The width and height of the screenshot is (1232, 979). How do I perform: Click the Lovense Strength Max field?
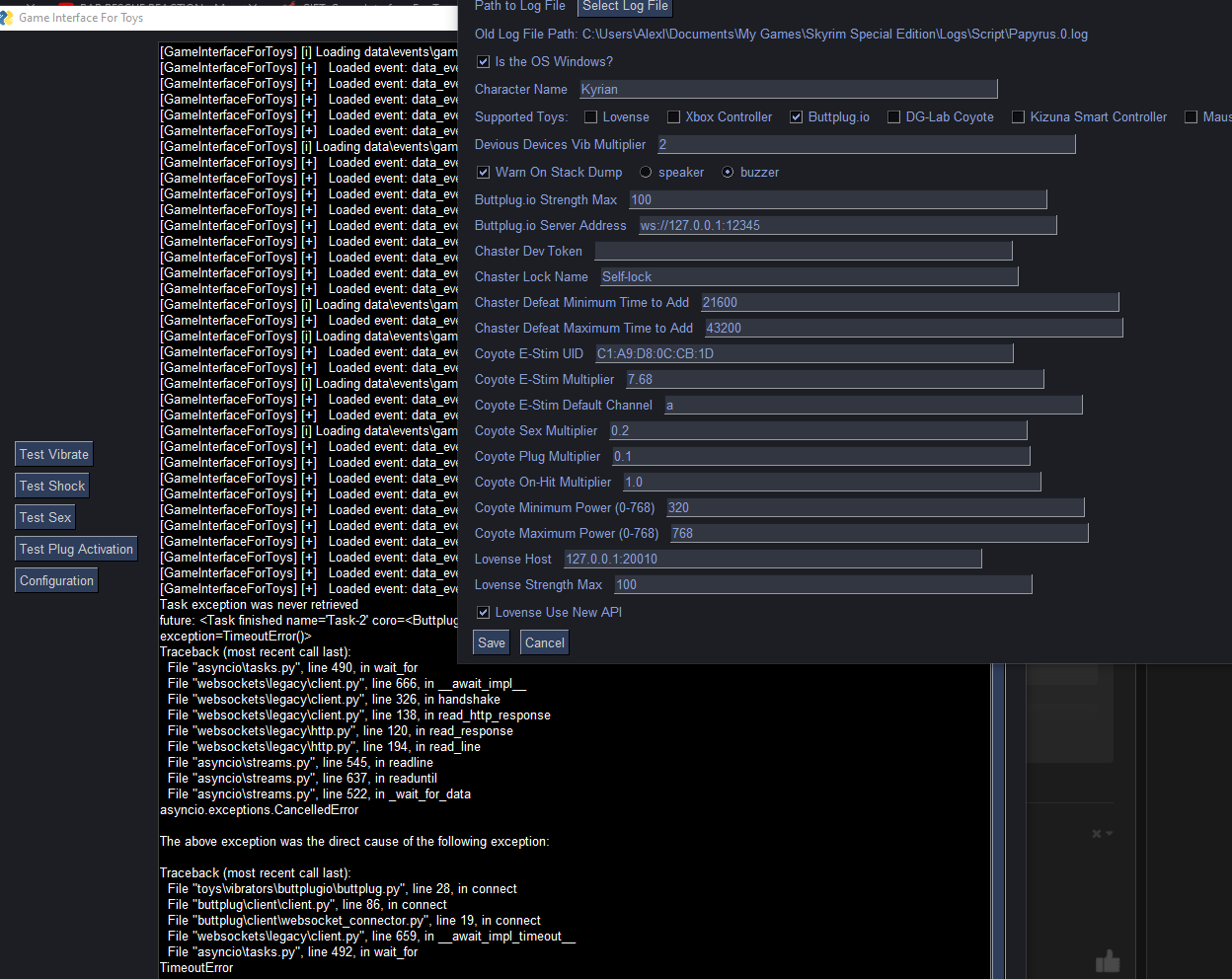[823, 584]
